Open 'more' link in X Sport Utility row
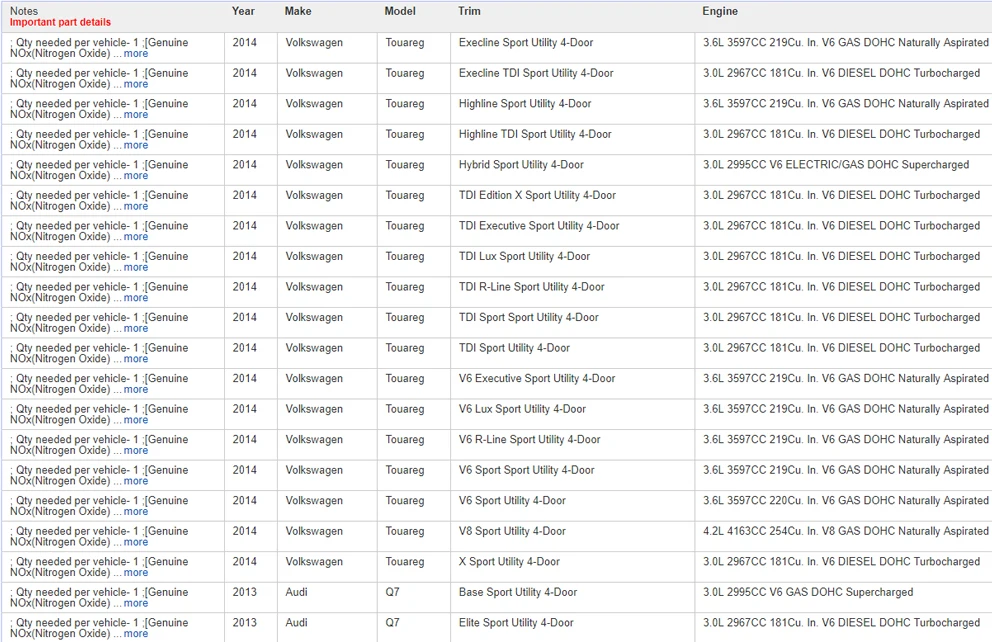 click(135, 572)
